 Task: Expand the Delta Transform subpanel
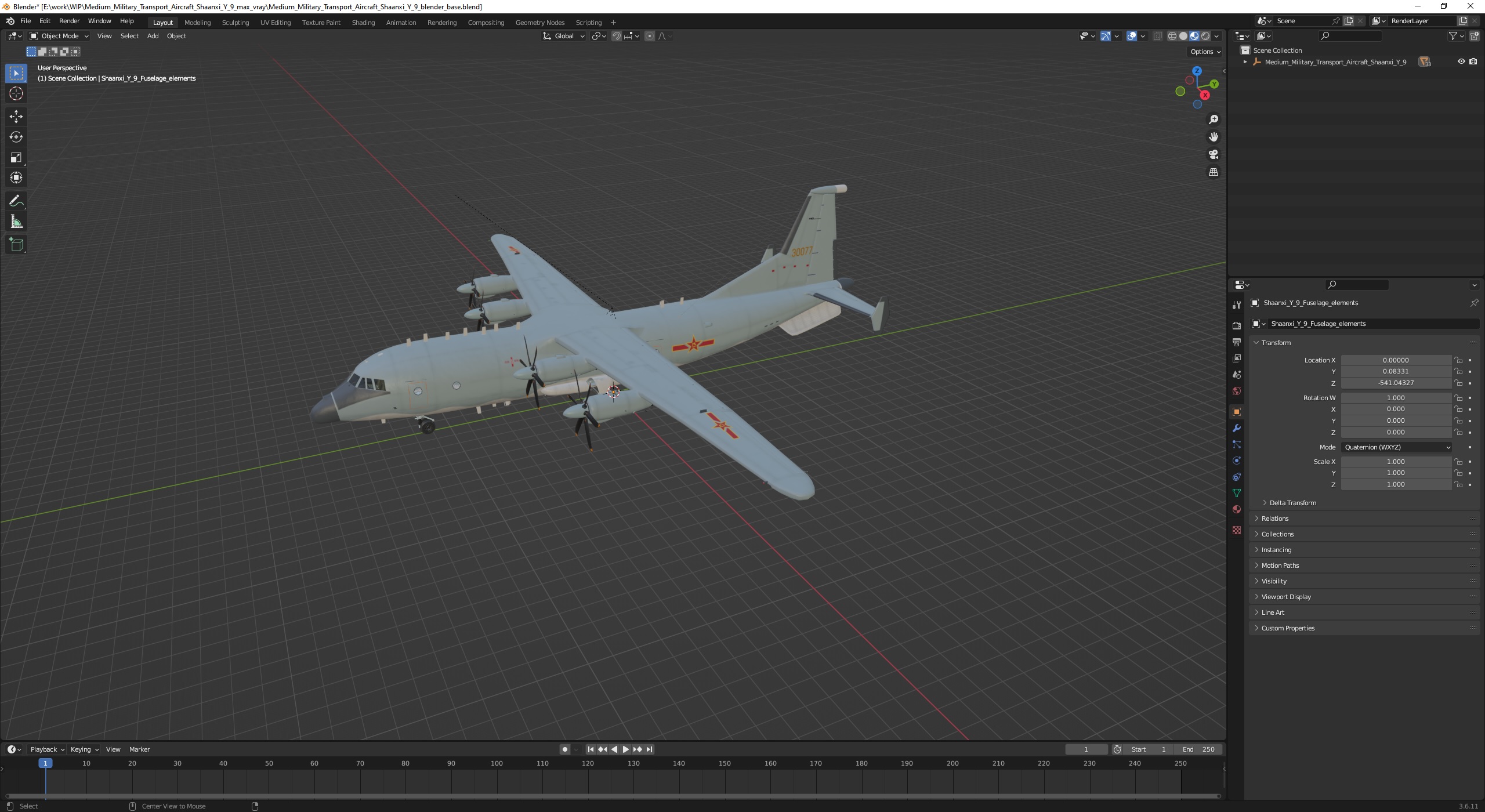tap(1293, 503)
